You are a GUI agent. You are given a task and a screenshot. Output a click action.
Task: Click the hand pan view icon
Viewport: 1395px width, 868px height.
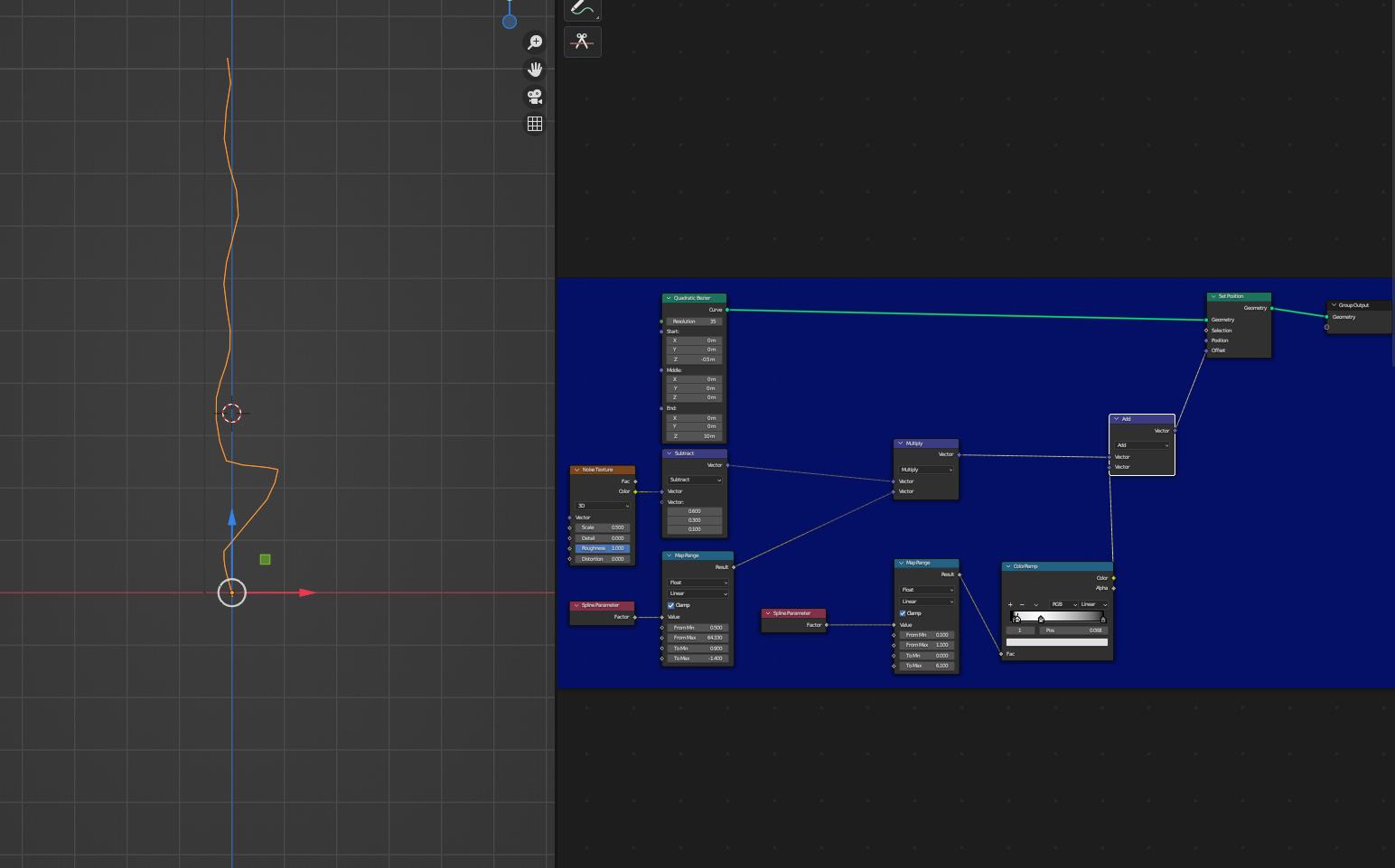click(x=535, y=70)
